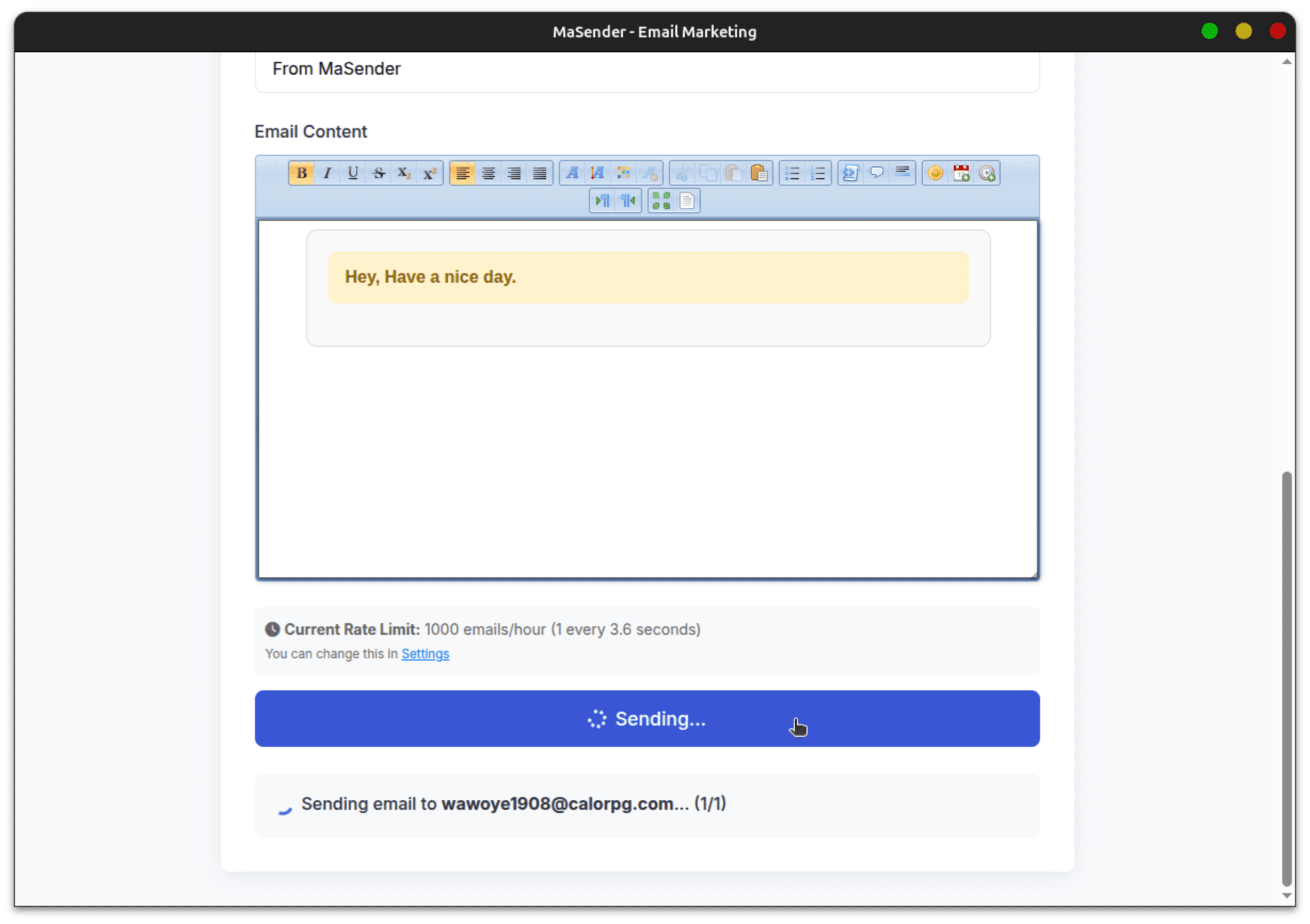This screenshot has width=1310, height=924.
Task: Maximize the editor size
Action: [661, 201]
